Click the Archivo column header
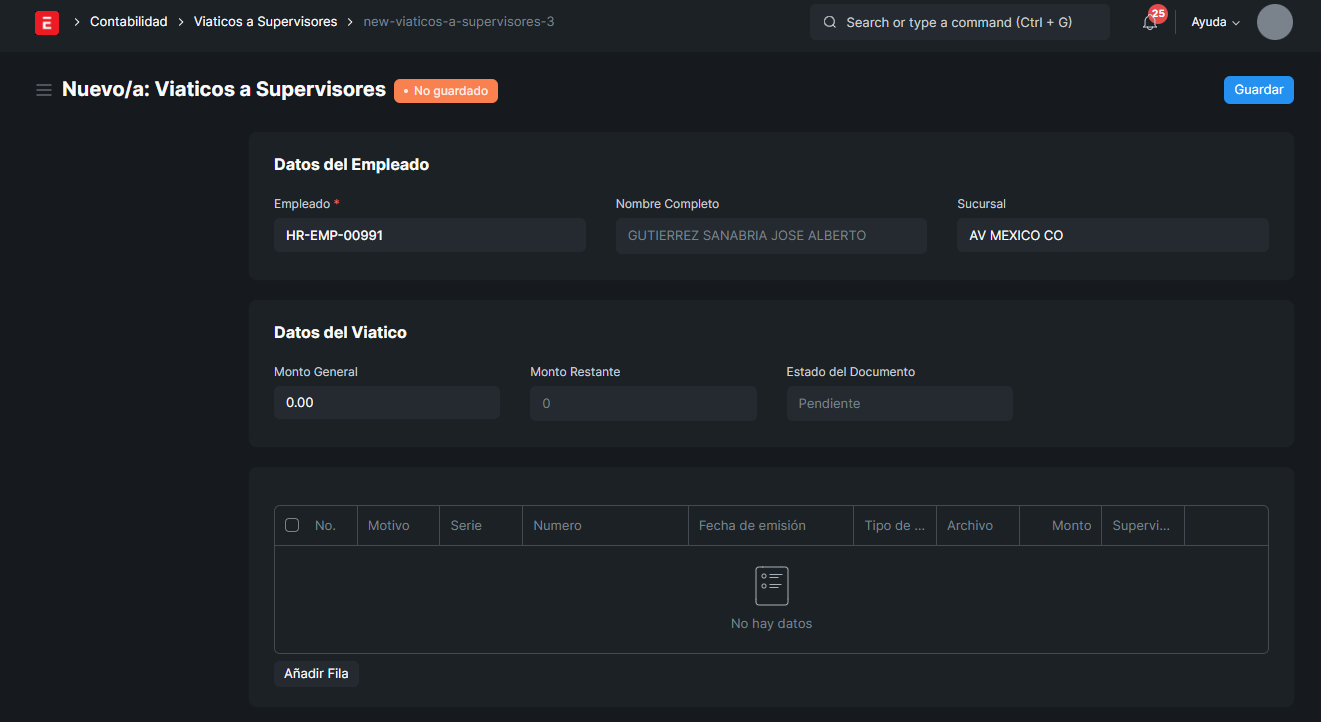Image resolution: width=1321 pixels, height=722 pixels. (970, 525)
